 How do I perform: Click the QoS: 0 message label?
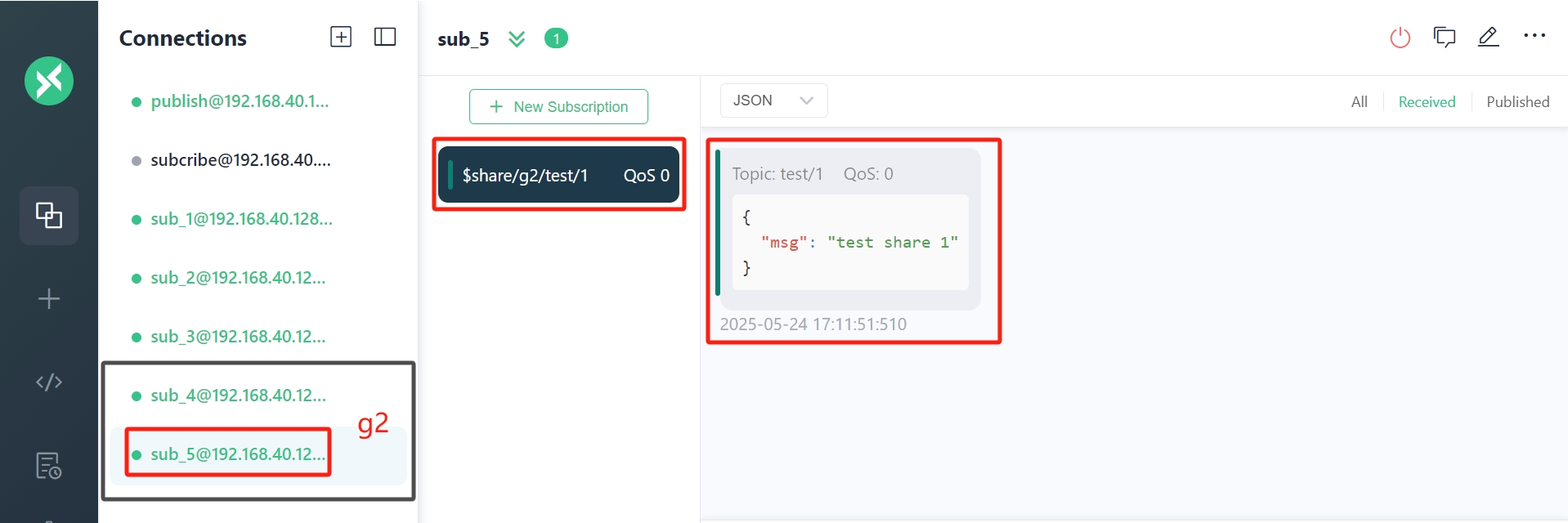[x=868, y=174]
